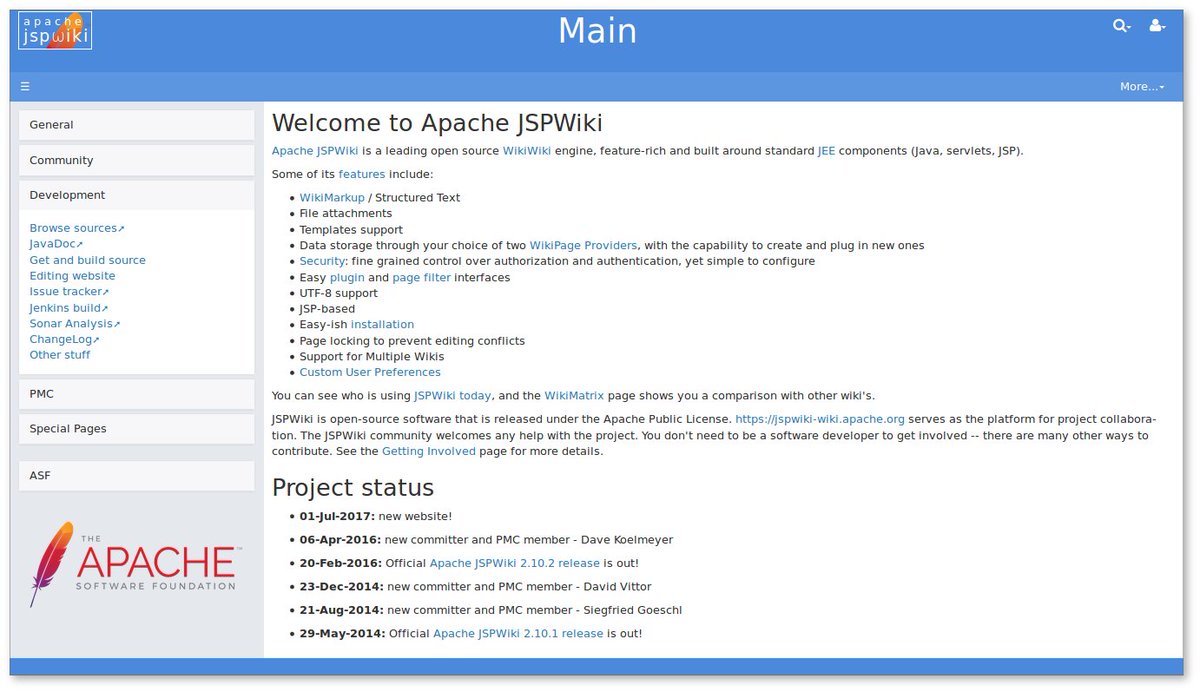The image size is (1200, 692).
Task: Expand the ASF sidebar section
Action: click(x=137, y=476)
